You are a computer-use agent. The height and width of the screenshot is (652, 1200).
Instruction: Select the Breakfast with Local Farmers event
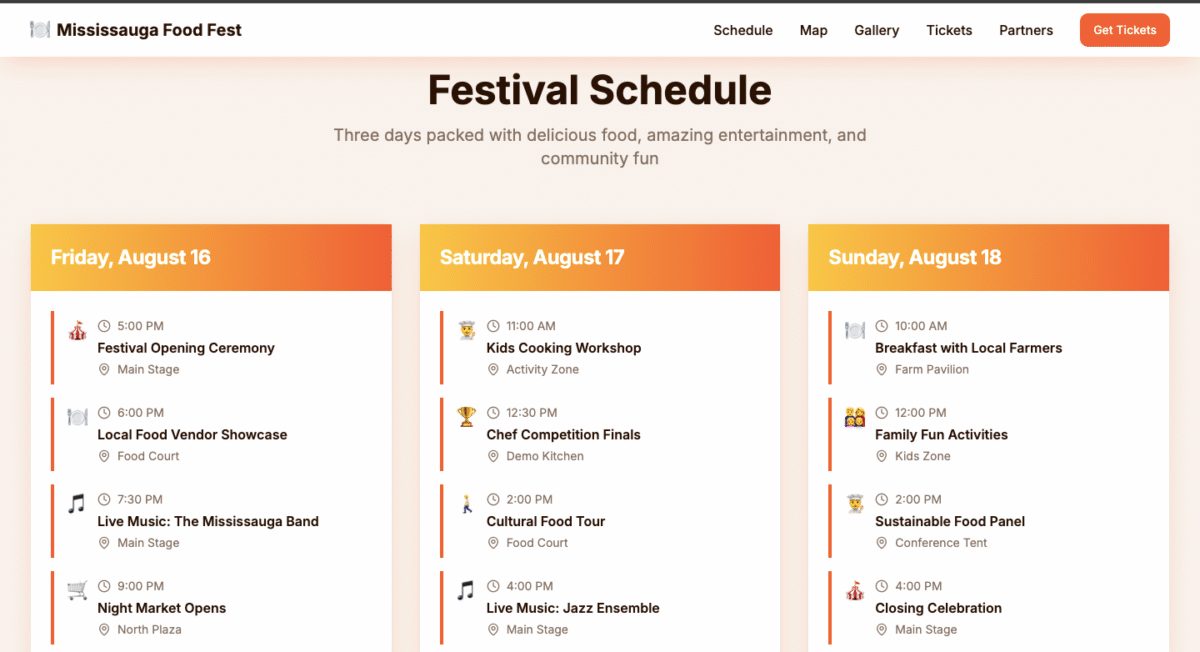tap(968, 348)
